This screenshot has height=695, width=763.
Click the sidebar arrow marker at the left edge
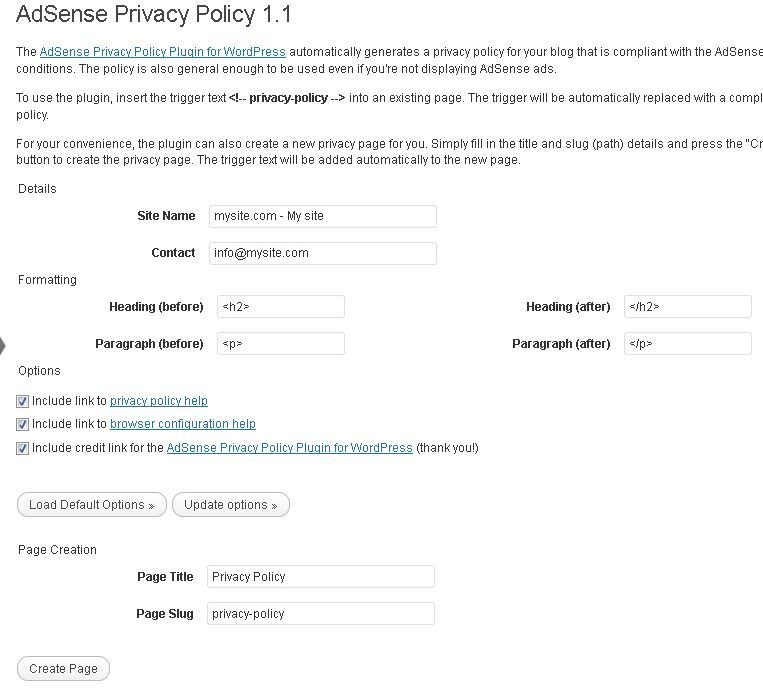[x=2, y=346]
